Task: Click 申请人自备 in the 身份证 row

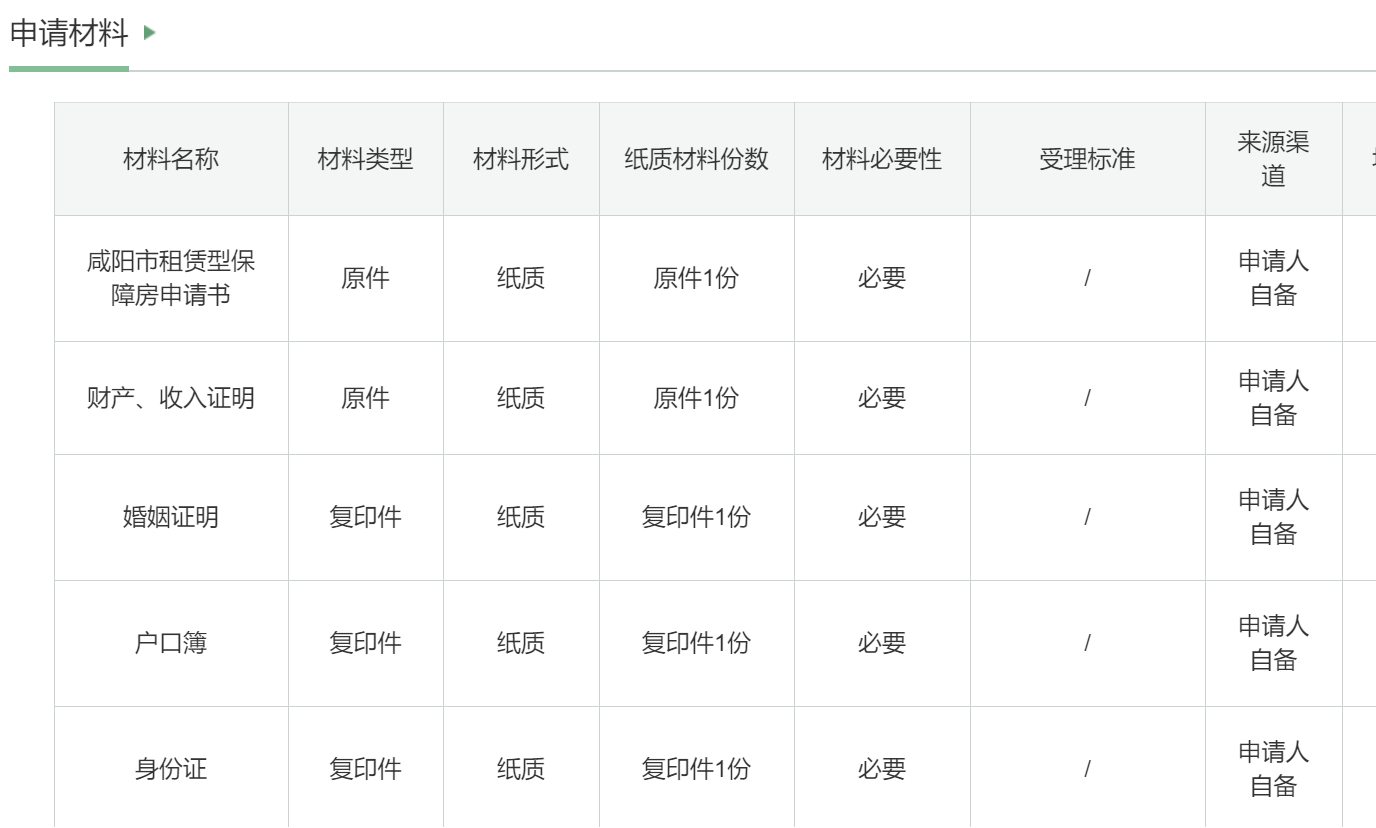Action: 1273,769
